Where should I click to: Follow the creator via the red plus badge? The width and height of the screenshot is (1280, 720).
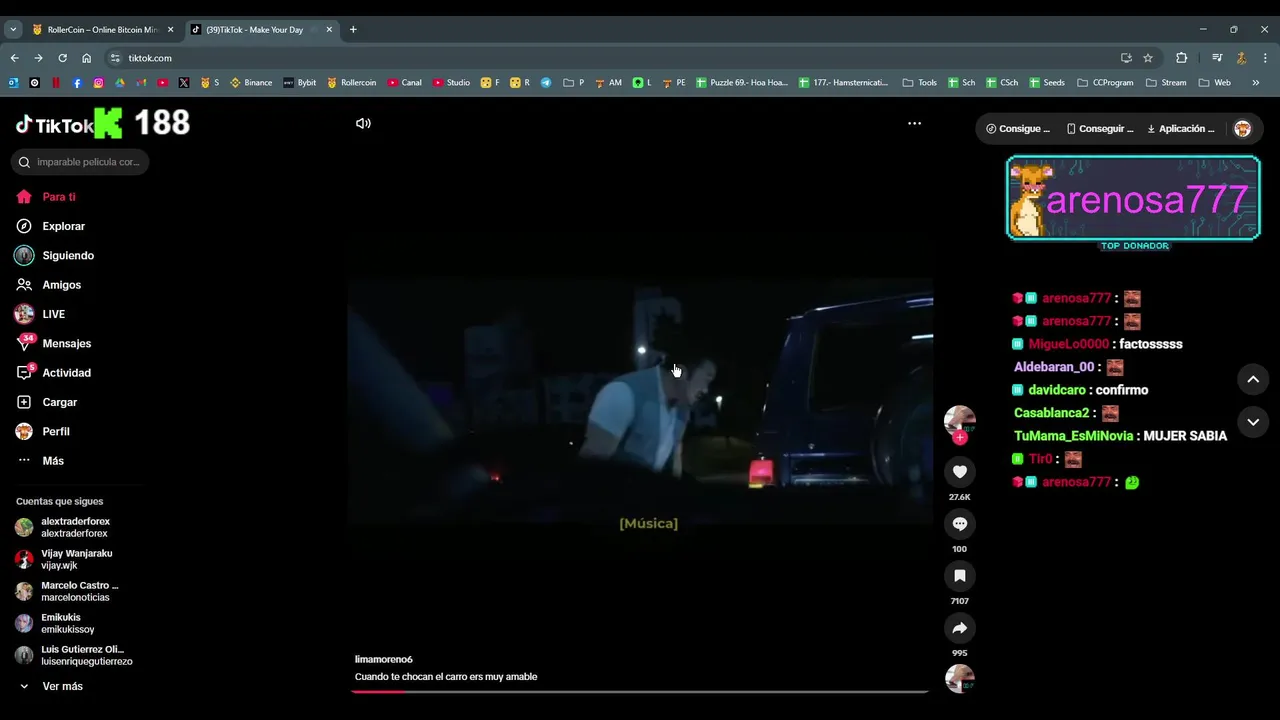[x=960, y=437]
